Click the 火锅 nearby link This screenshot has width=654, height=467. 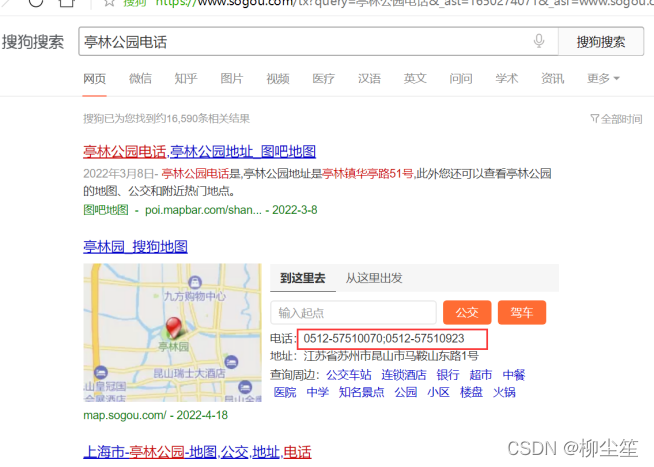pos(504,392)
